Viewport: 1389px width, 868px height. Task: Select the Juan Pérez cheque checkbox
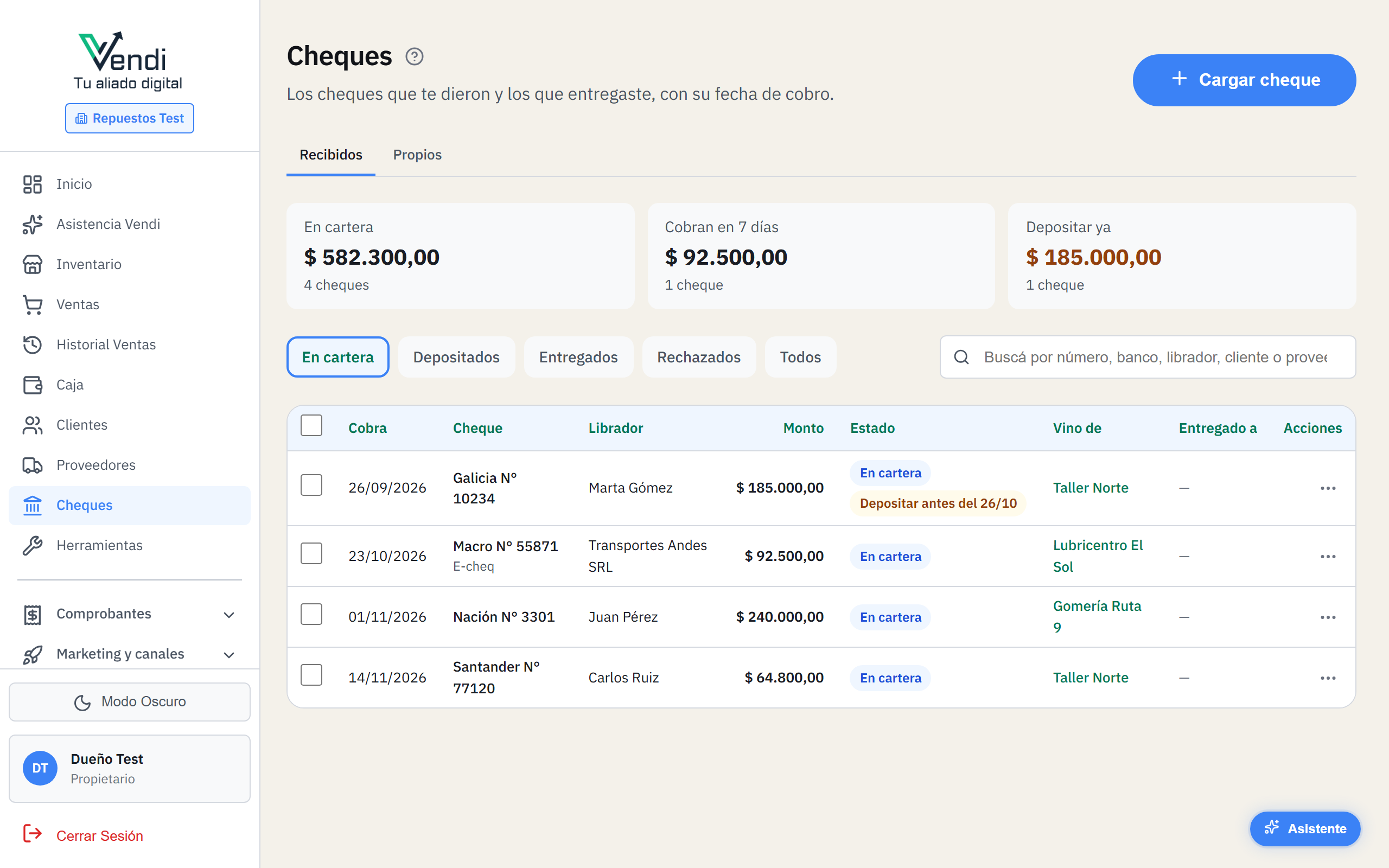point(311,615)
